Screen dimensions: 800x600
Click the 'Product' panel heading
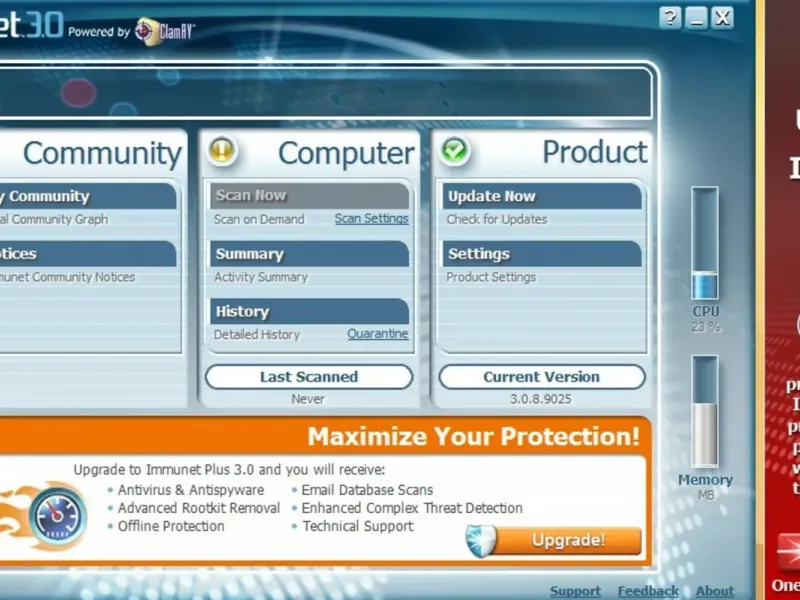(595, 152)
